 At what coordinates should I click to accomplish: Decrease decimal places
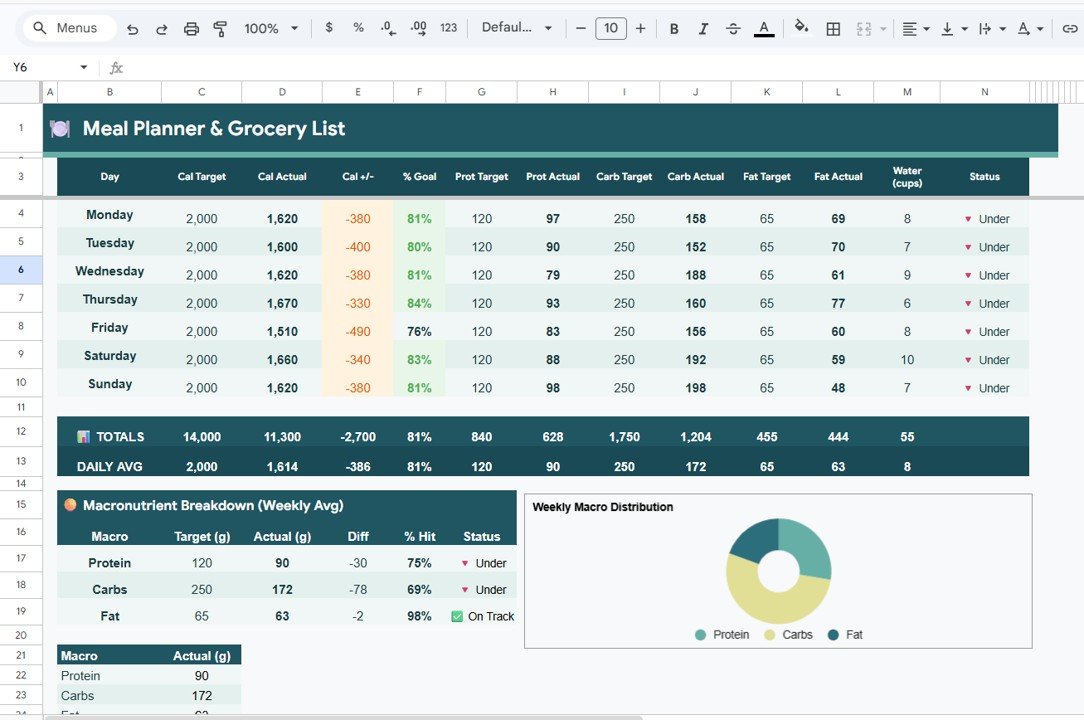pos(388,28)
